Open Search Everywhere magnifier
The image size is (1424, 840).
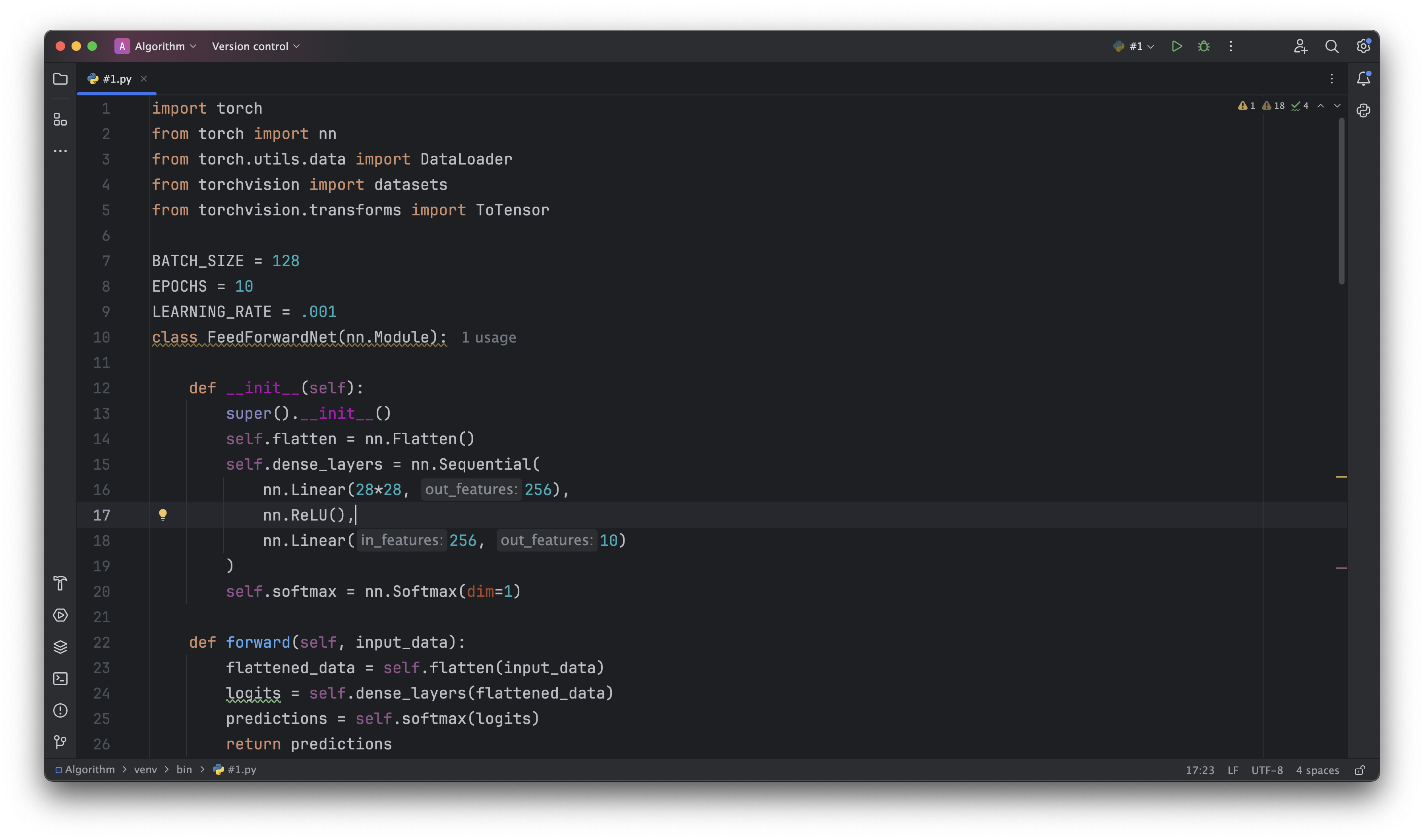(x=1332, y=46)
